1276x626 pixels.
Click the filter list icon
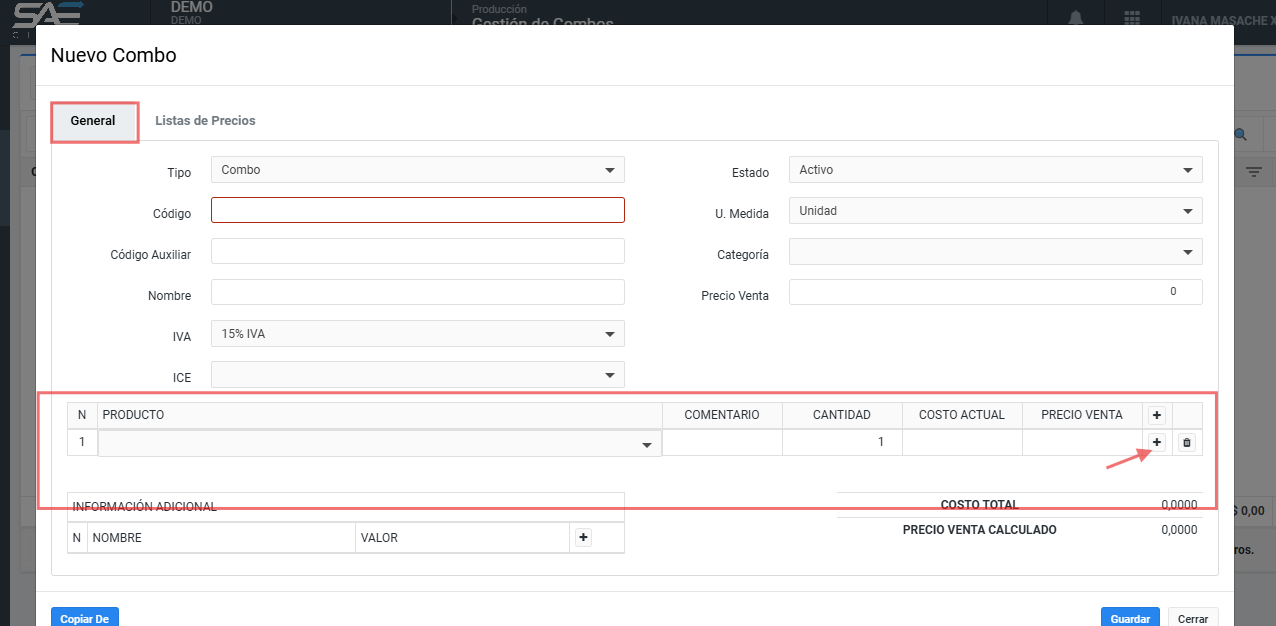pyautogui.click(x=1253, y=172)
